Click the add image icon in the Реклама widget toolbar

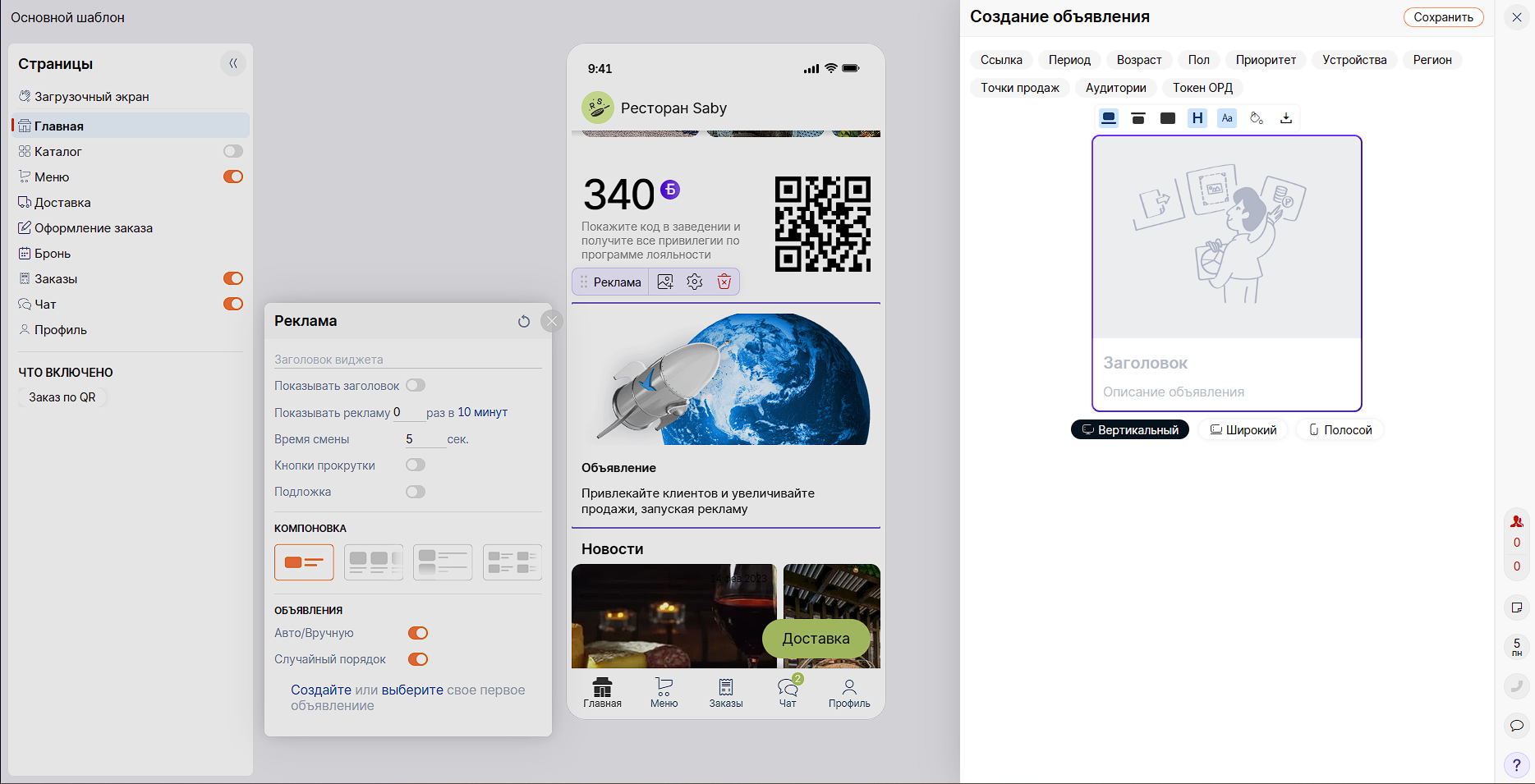tap(665, 282)
